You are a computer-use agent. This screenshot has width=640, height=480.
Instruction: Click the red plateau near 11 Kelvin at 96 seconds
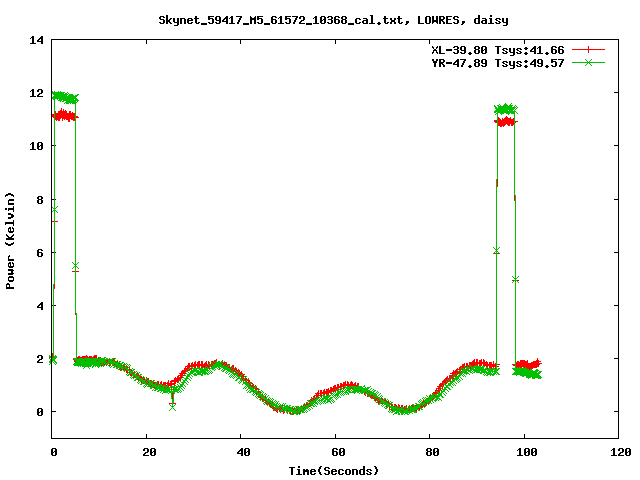(x=506, y=122)
